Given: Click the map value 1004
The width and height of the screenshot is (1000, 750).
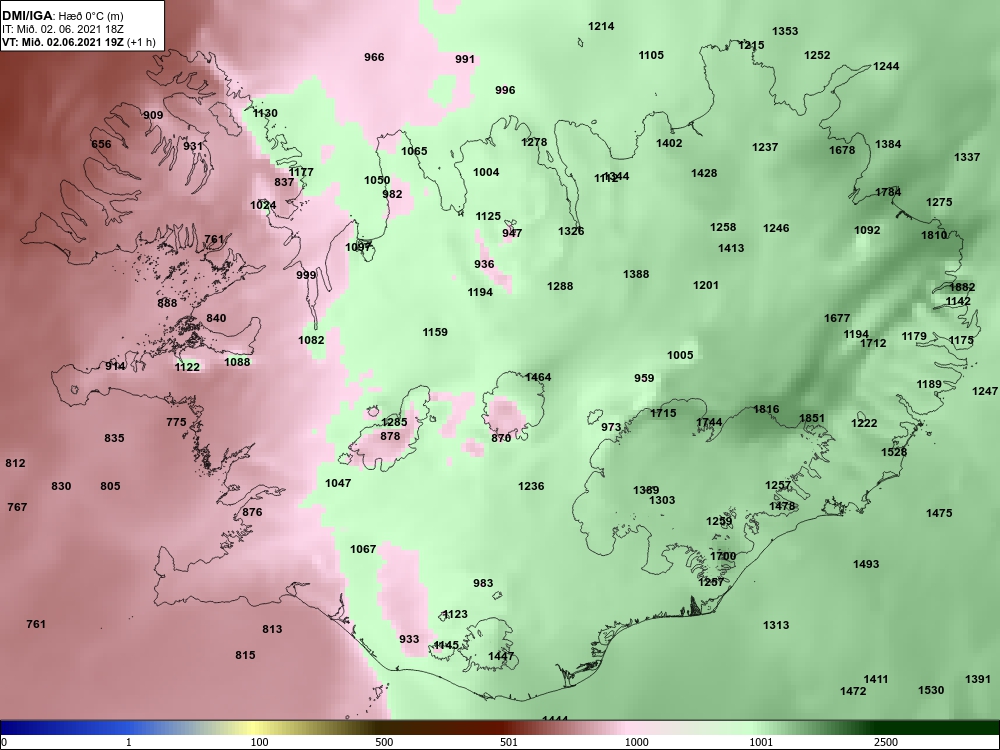Looking at the screenshot, I should pyautogui.click(x=486, y=172).
